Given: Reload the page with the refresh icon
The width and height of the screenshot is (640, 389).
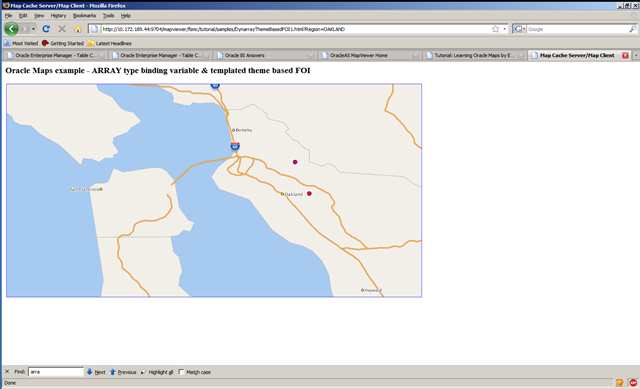Looking at the screenshot, I should click(46, 29).
